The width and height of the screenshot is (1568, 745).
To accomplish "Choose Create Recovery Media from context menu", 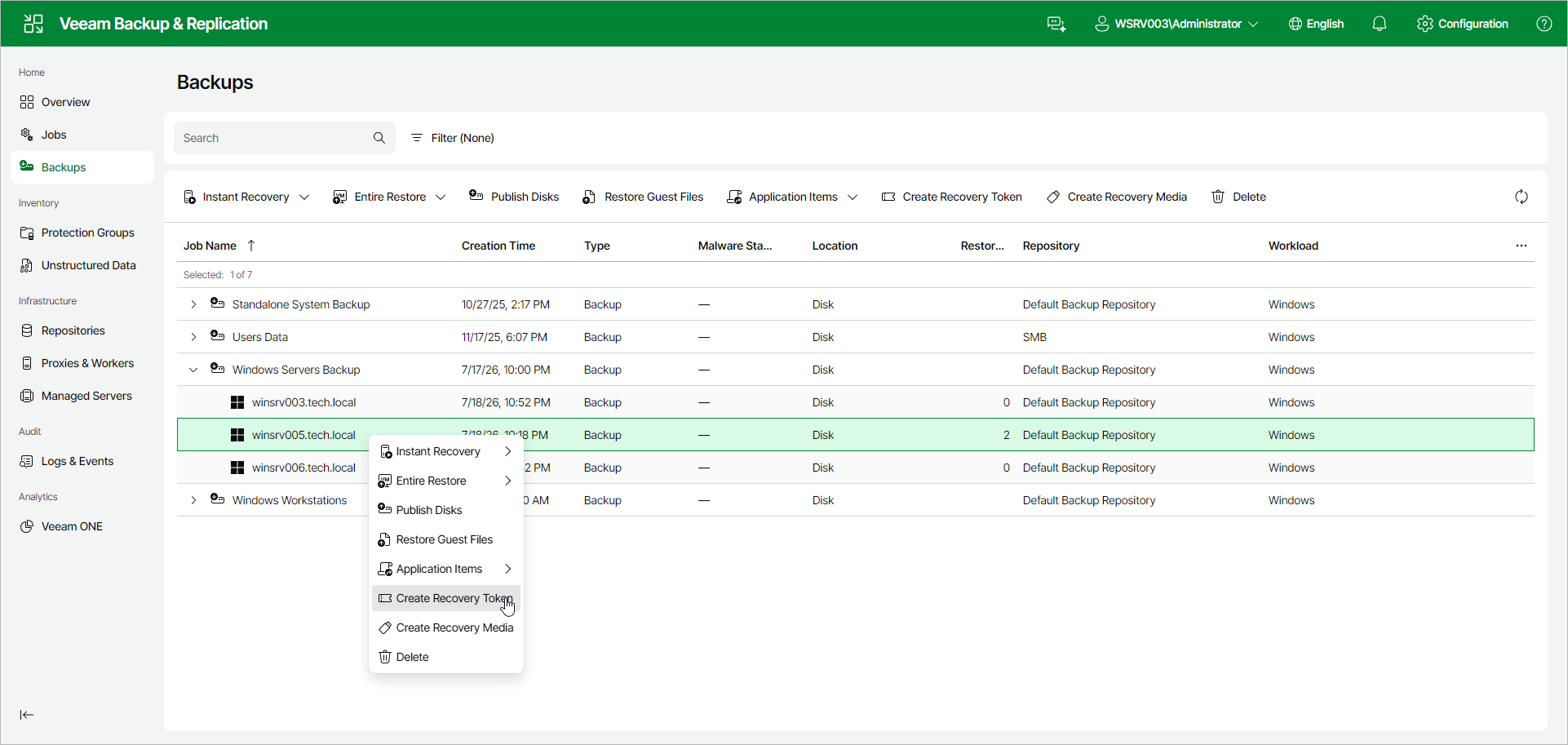I will point(446,627).
